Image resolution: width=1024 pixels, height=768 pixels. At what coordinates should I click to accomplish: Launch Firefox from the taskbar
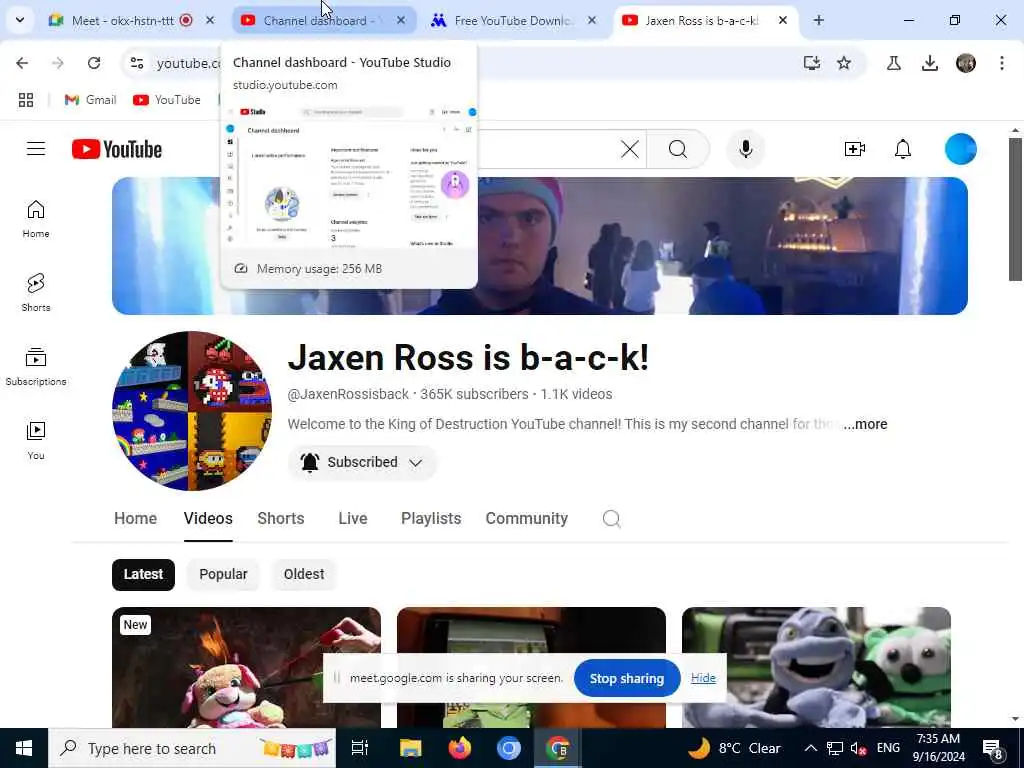[460, 748]
